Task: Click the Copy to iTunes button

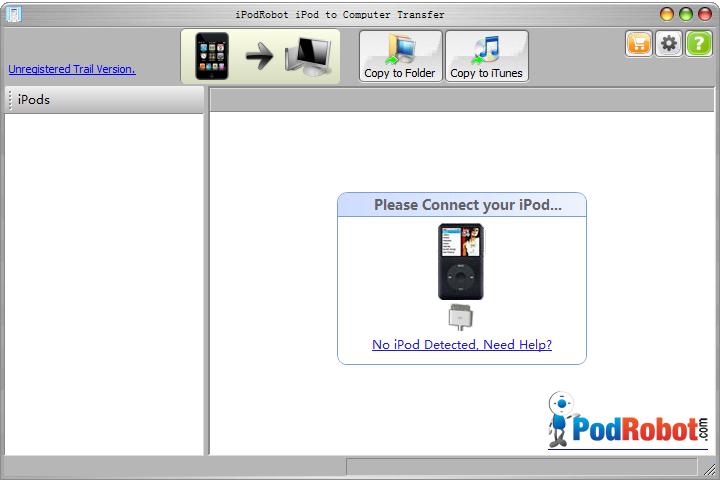Action: 486,56
